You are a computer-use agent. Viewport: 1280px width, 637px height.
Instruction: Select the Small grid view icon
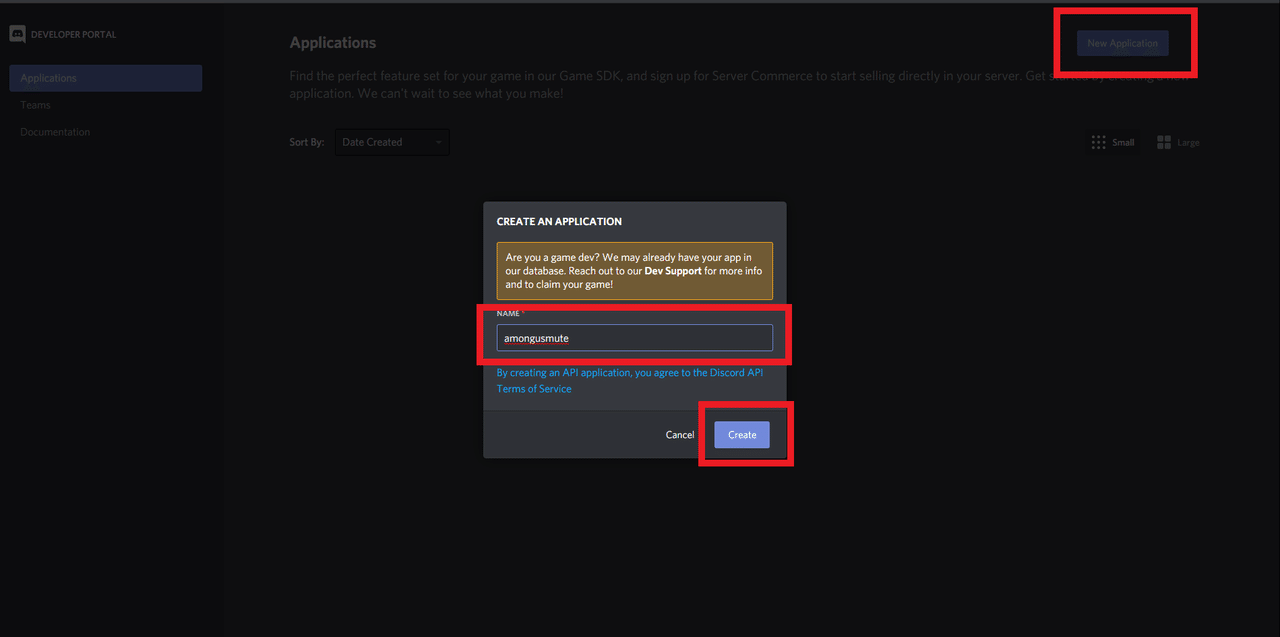click(1098, 142)
